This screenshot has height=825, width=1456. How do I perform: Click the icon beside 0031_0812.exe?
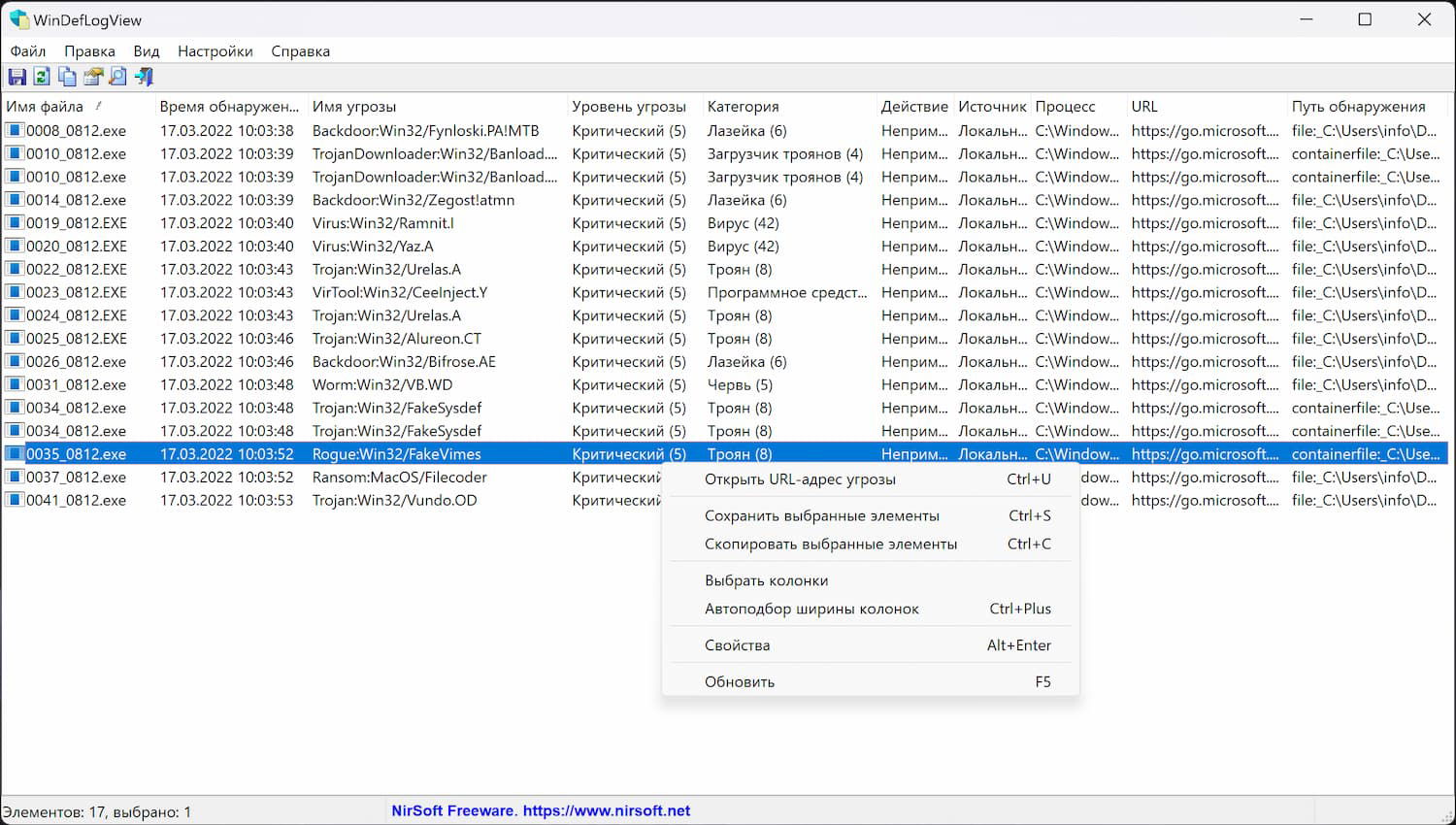click(15, 384)
